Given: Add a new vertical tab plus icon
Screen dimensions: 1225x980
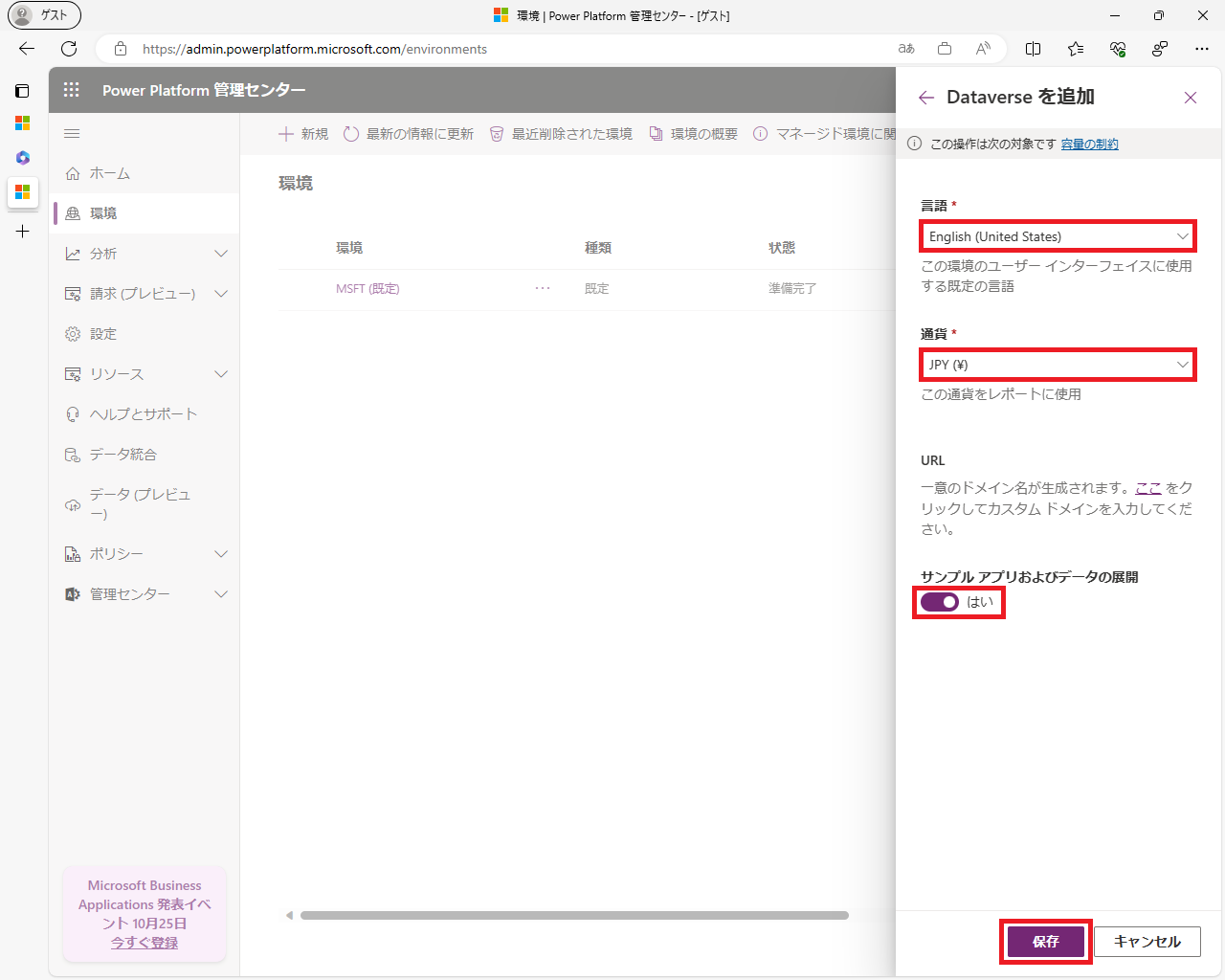Looking at the screenshot, I should pos(22,232).
